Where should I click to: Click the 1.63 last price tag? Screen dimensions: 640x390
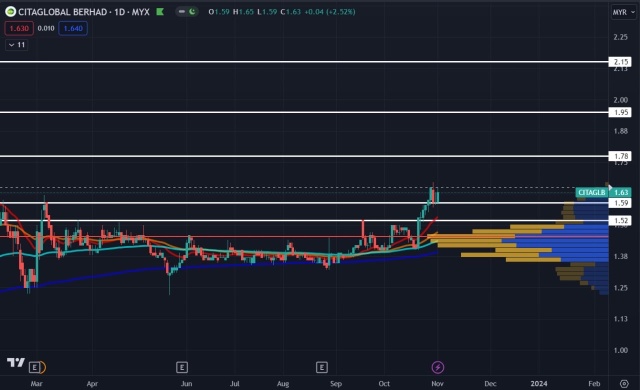pos(620,193)
